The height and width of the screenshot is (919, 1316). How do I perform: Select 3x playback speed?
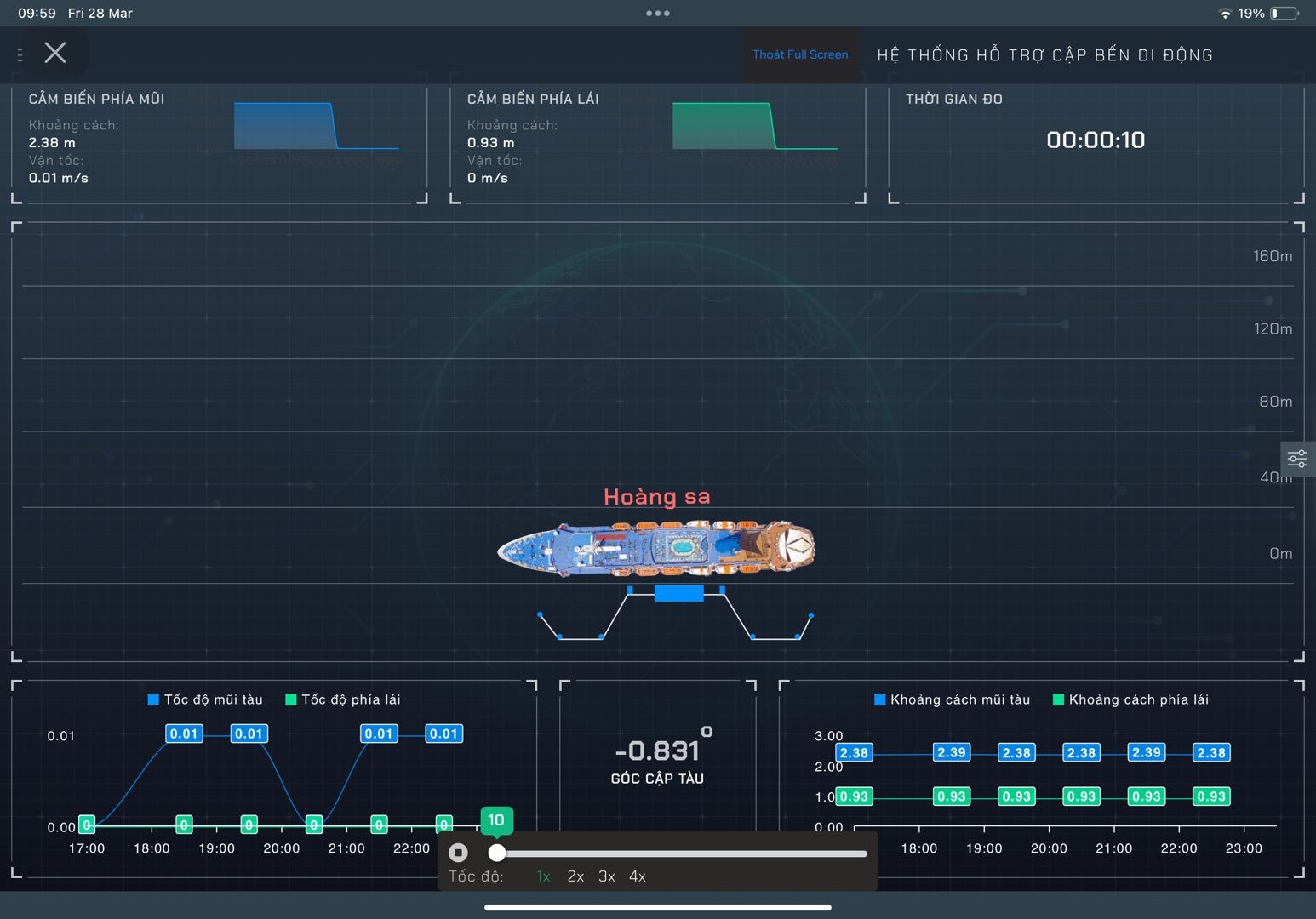606,876
